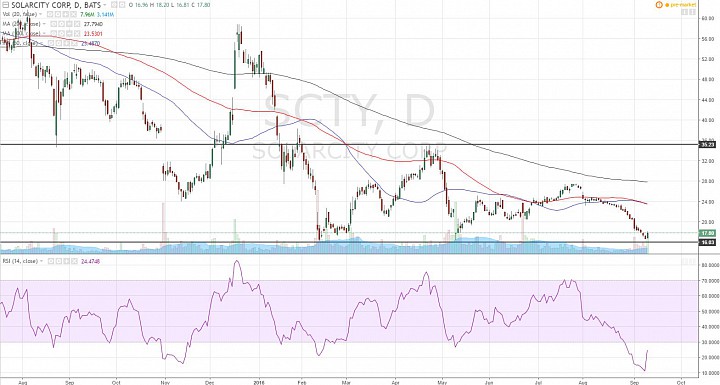Open the format icon beside the BATS title
This screenshot has height=385, width=720.
pos(122,5)
